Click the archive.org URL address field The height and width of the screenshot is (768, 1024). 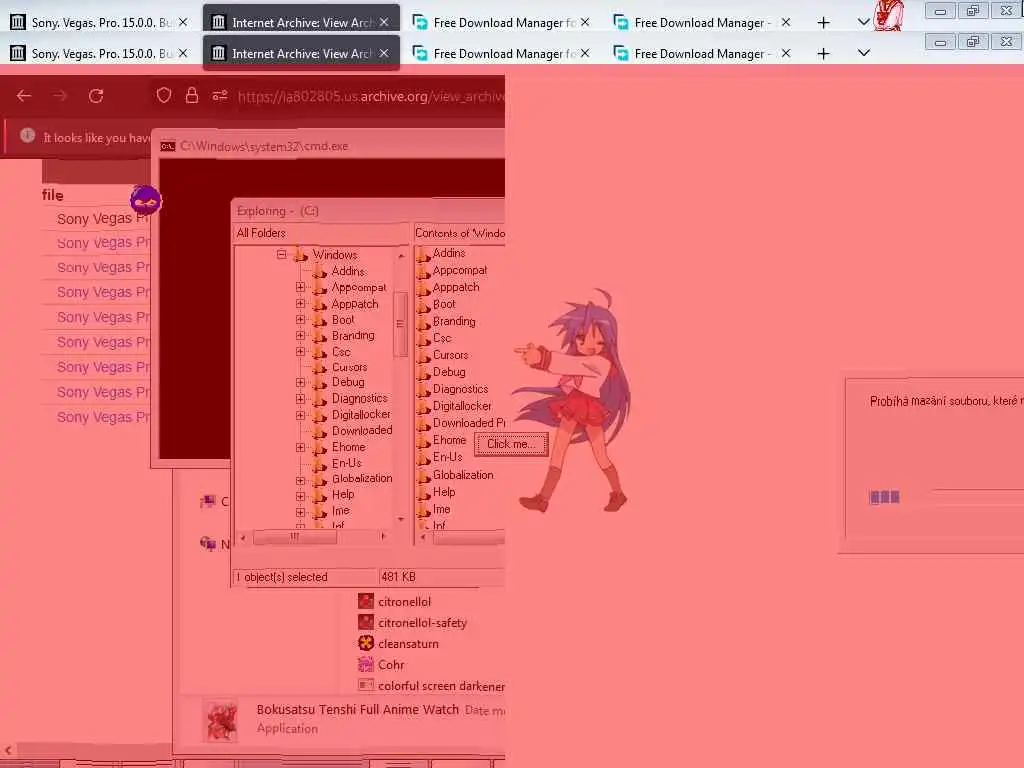pyautogui.click(x=370, y=97)
